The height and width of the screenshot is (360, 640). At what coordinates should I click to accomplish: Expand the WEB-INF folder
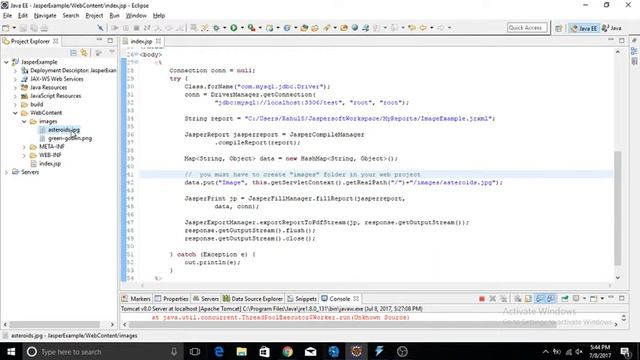(x=24, y=155)
